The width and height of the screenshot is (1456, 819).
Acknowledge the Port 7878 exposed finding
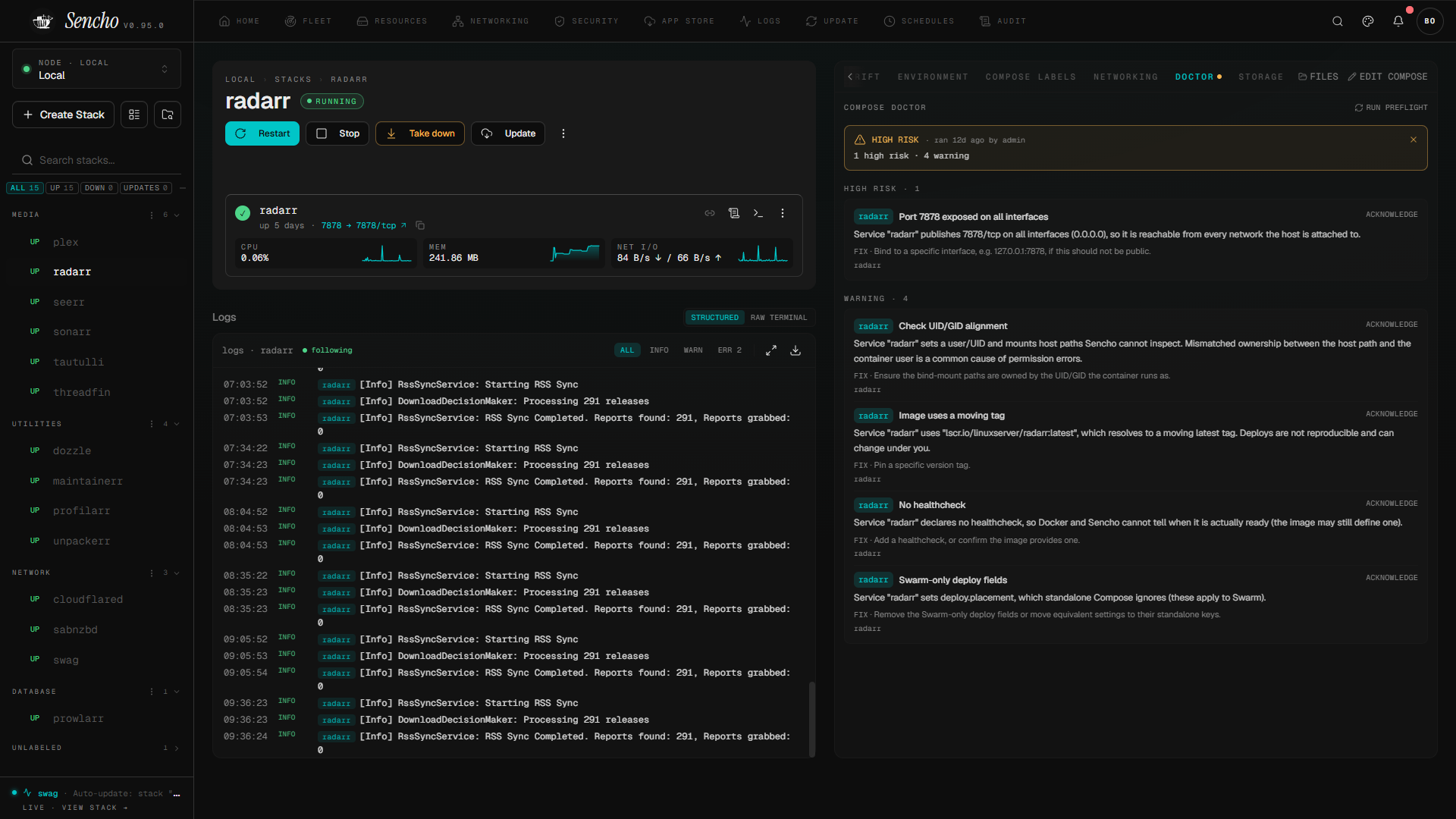(x=1392, y=215)
